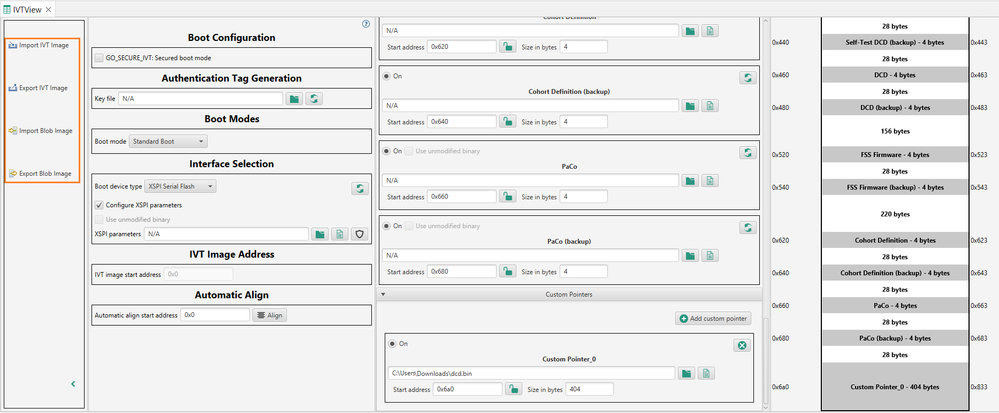Click the Automatic align start address field
The height and width of the screenshot is (413, 999).
pos(215,315)
